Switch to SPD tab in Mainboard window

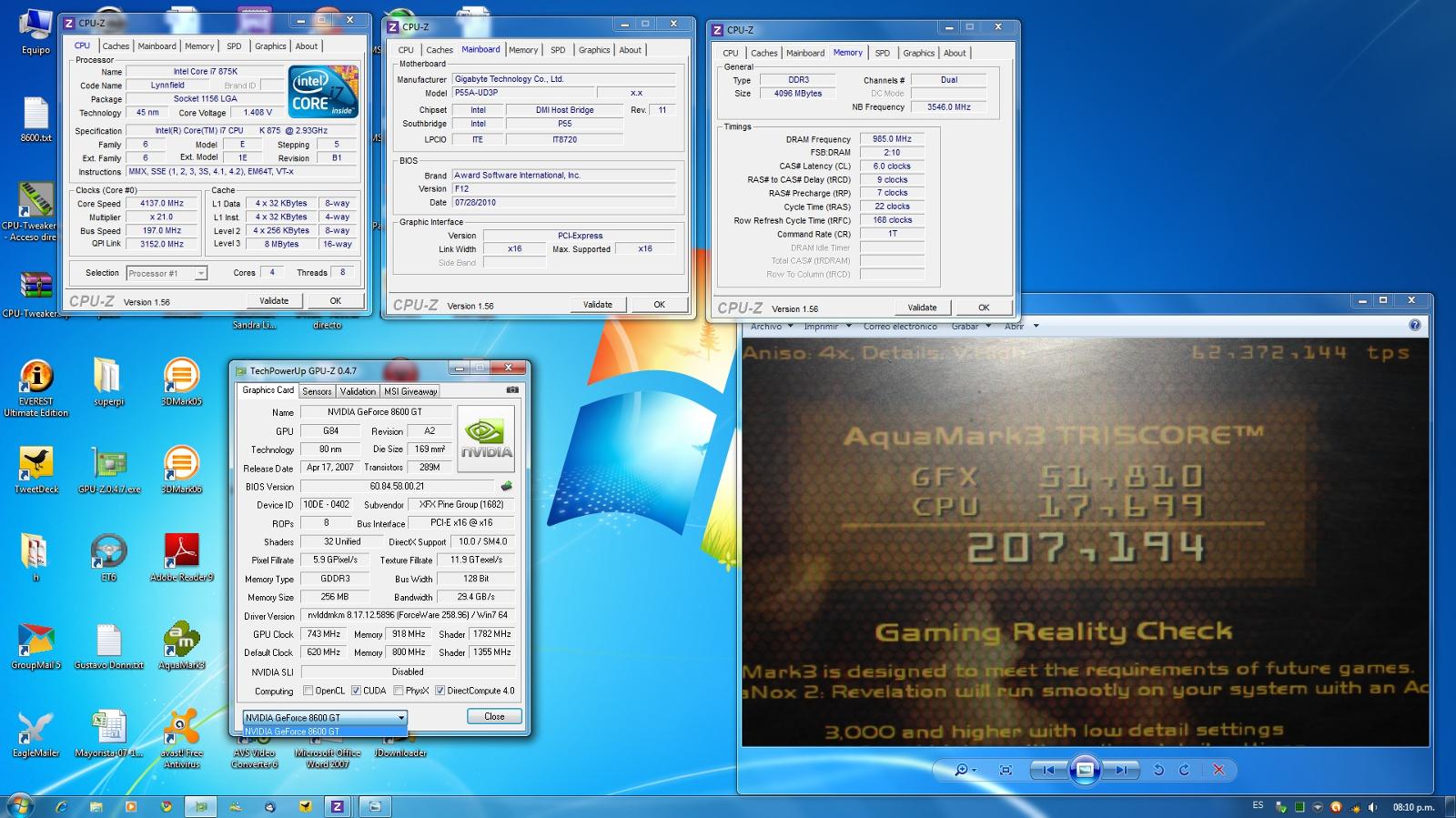click(558, 50)
